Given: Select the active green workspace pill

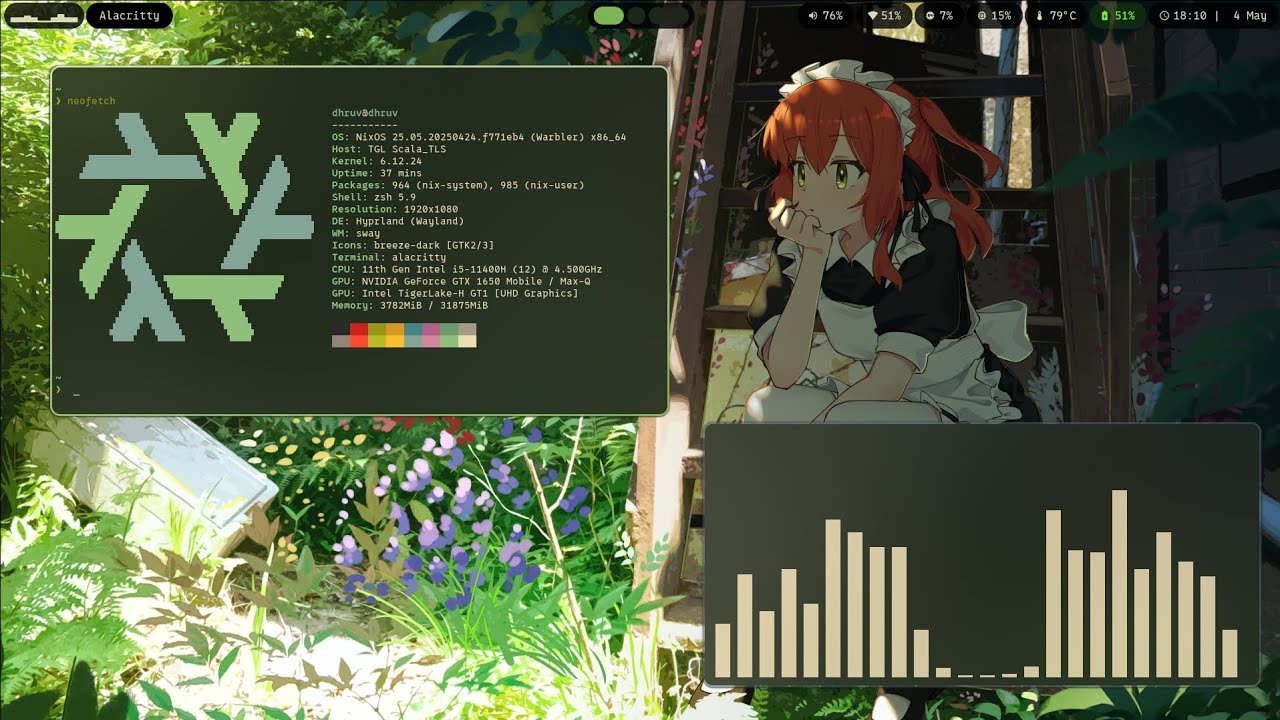Looking at the screenshot, I should 608,16.
